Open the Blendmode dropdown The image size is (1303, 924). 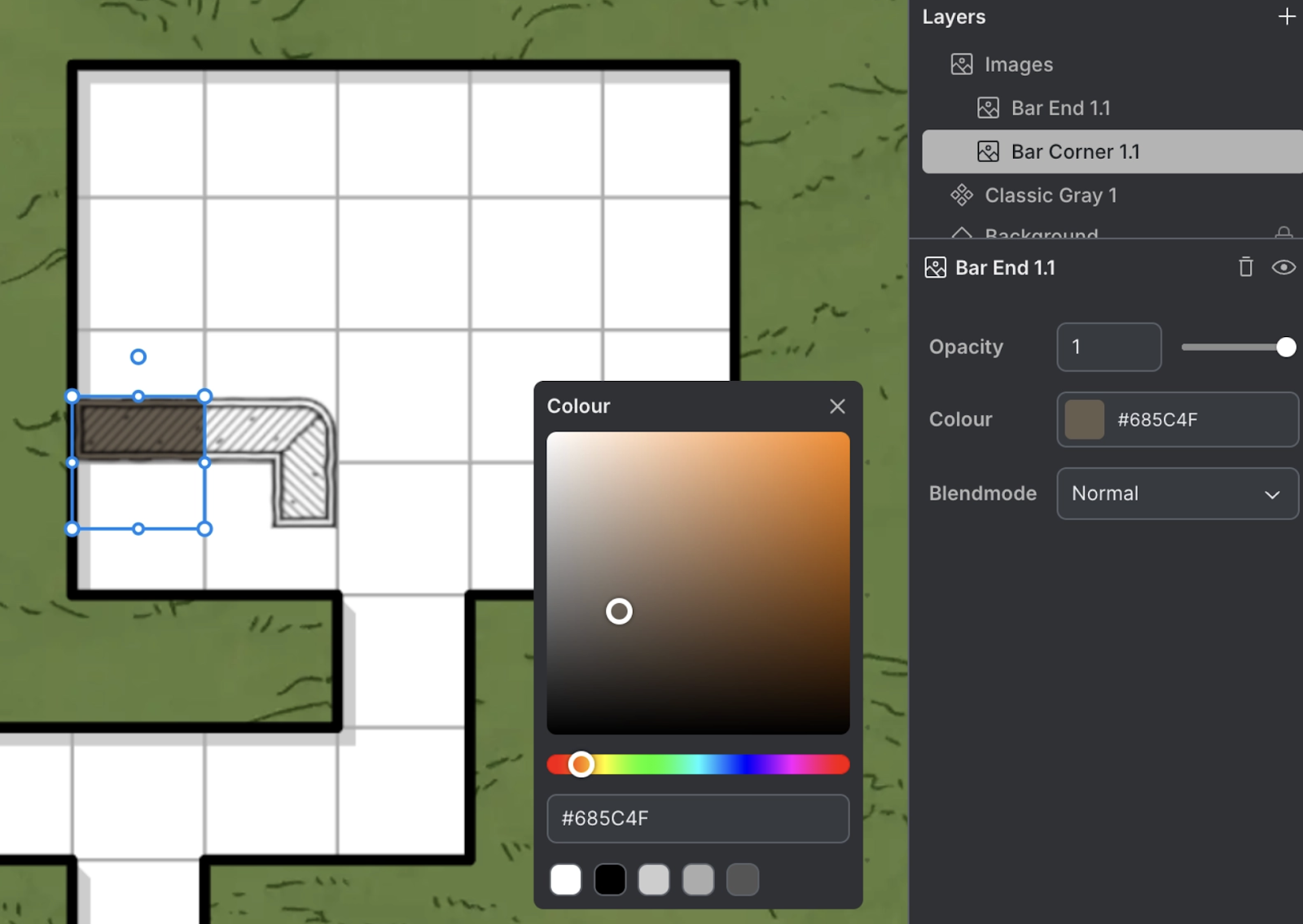tap(1177, 493)
